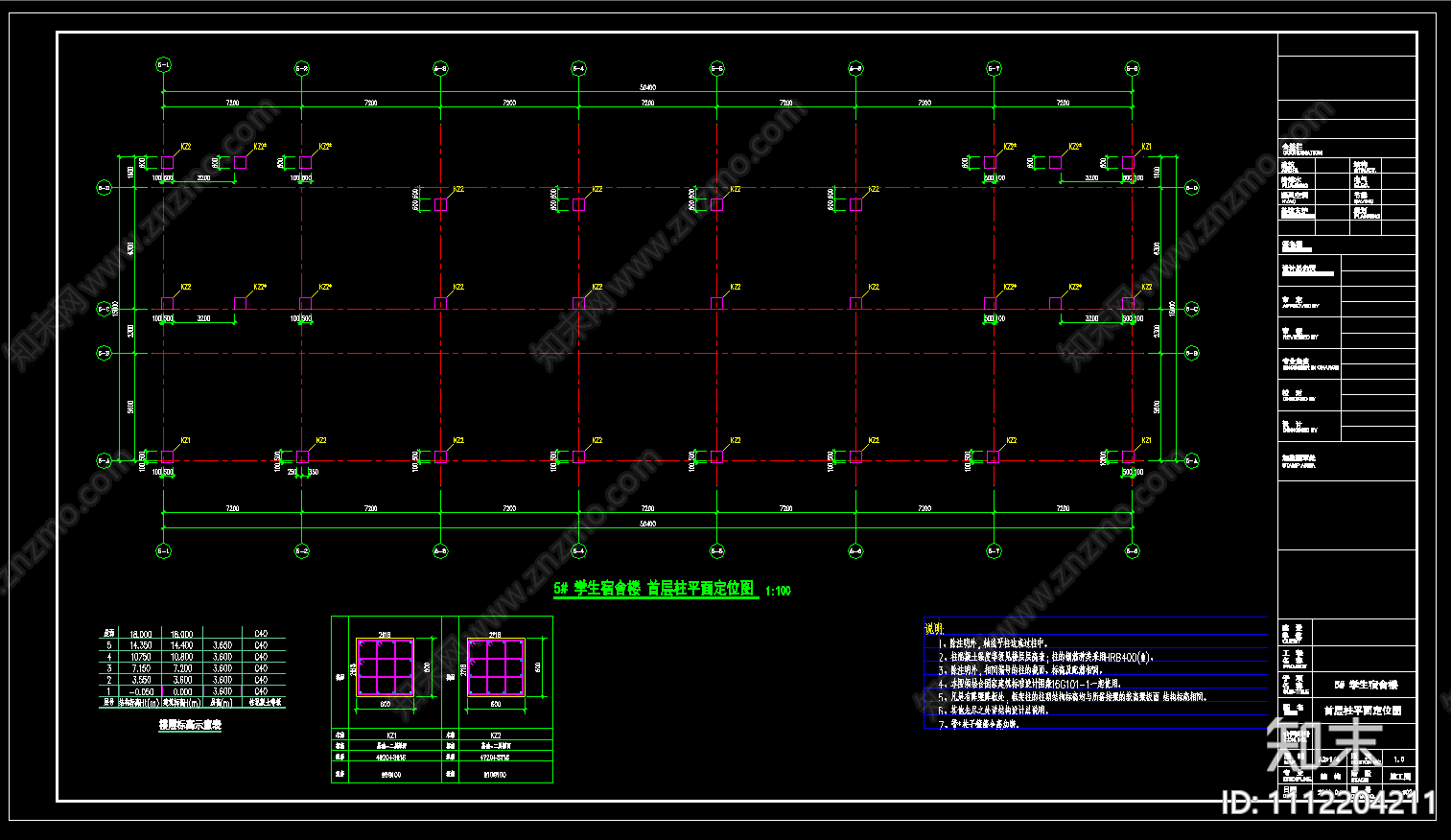Select the left-side axis bubble 5-A

tap(104, 461)
